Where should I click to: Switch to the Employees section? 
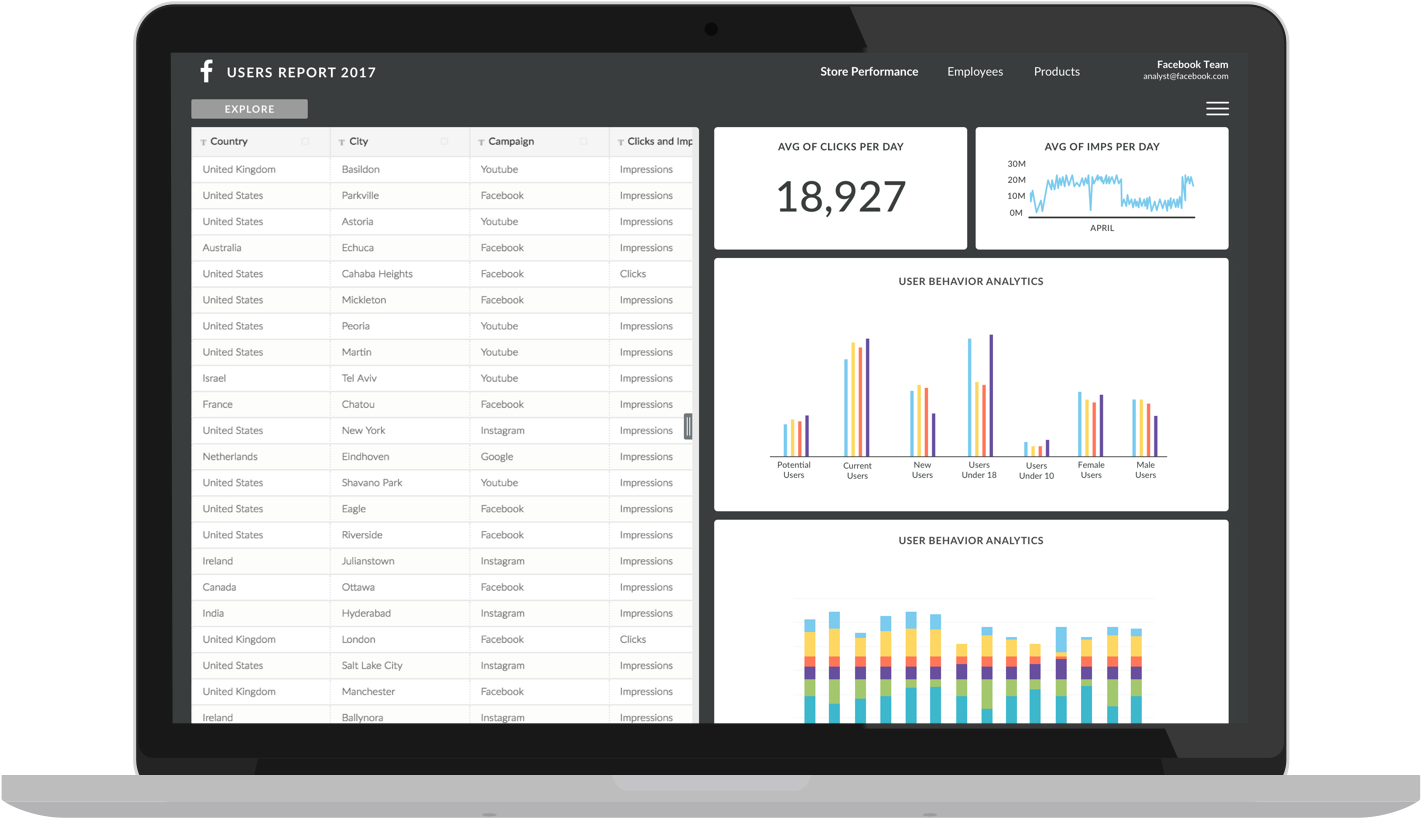974,71
